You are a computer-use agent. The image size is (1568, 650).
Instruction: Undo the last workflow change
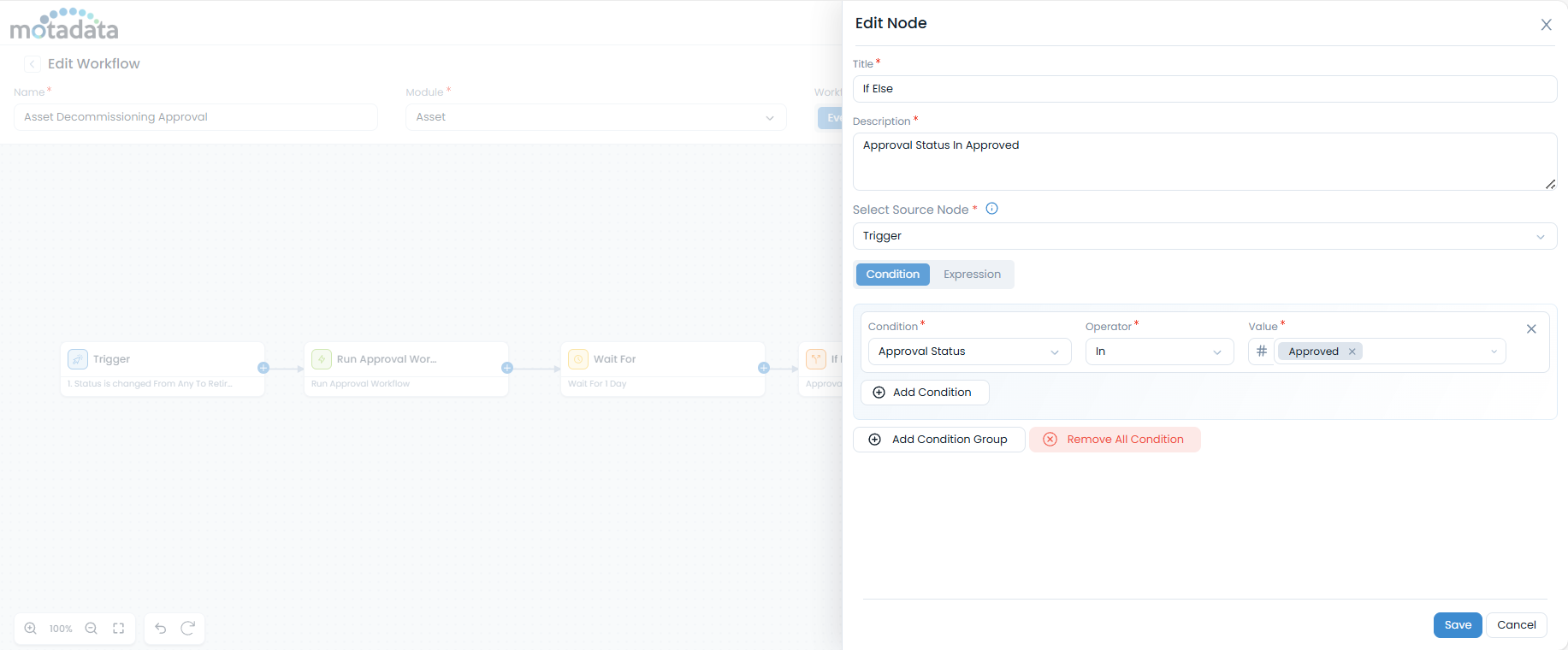(x=161, y=629)
